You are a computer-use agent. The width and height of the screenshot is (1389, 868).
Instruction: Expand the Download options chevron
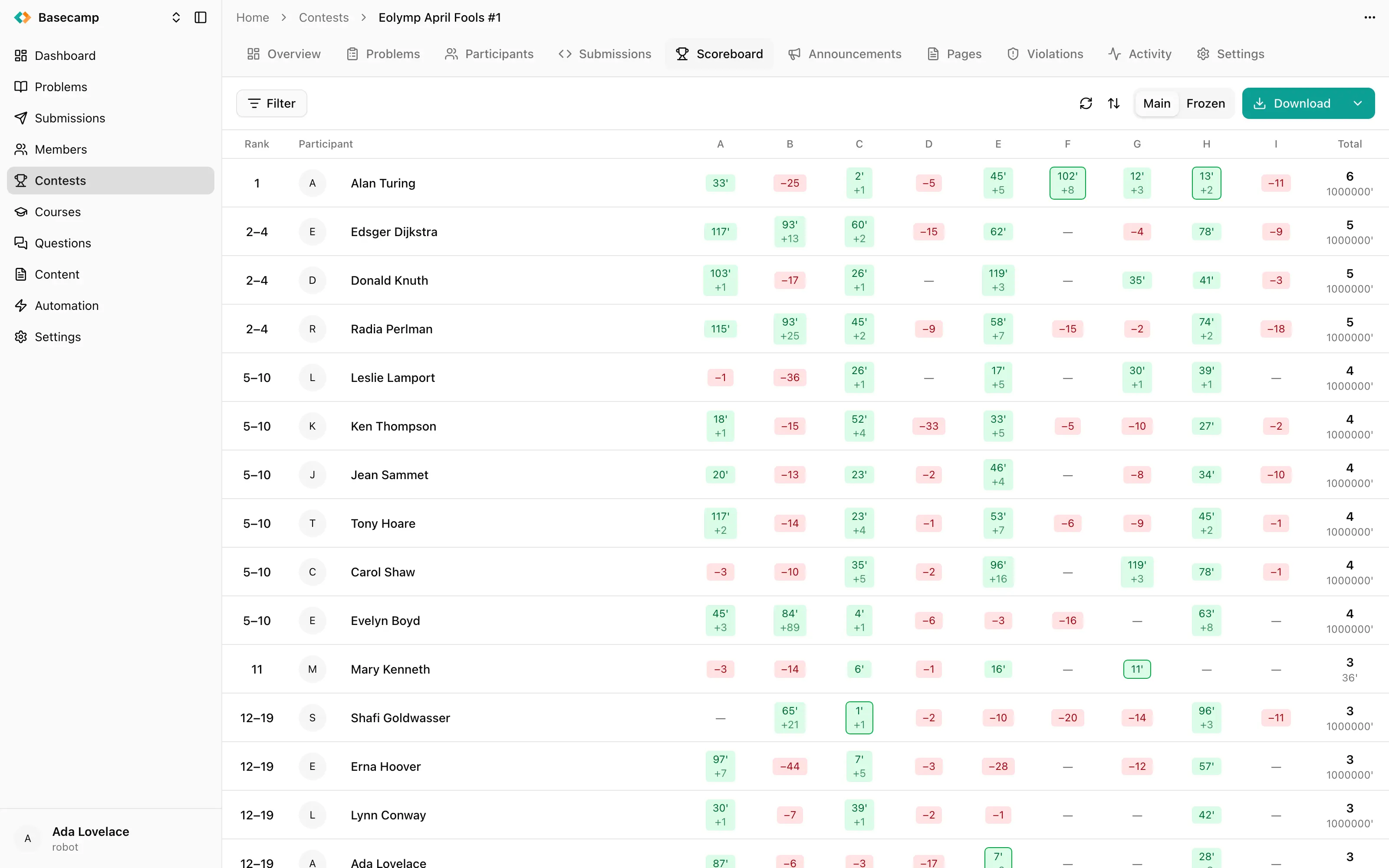click(x=1357, y=103)
